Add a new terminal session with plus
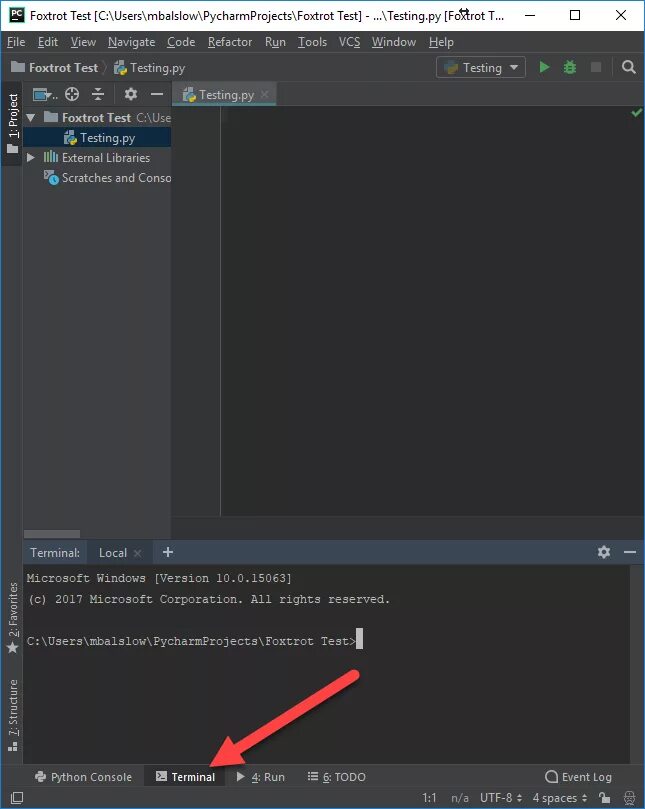645x809 pixels. (168, 552)
